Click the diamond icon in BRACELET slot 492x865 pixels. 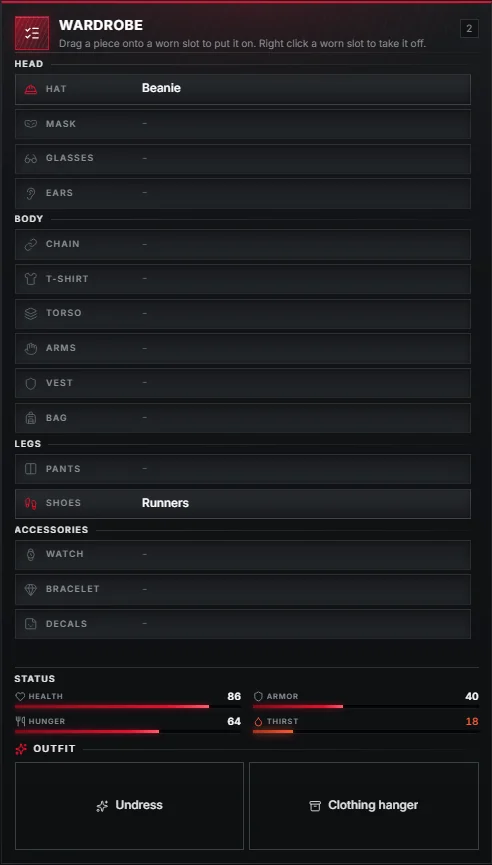click(31, 589)
